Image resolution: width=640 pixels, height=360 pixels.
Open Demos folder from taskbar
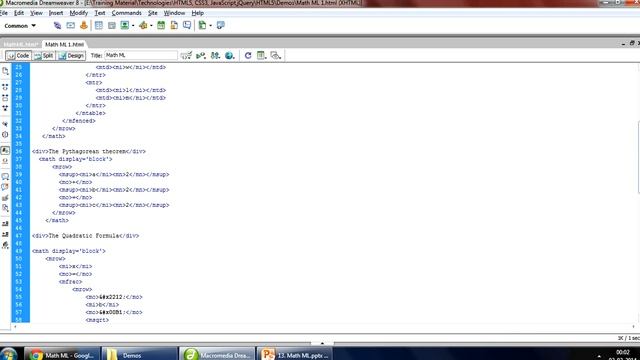[x=140, y=354]
